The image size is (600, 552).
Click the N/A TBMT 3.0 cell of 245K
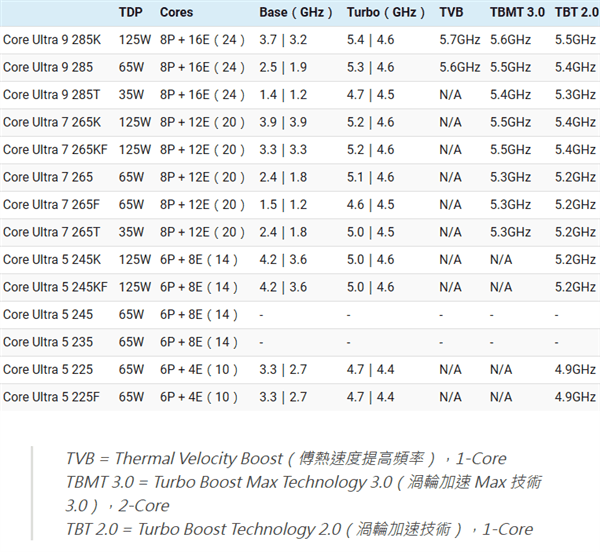[501, 260]
